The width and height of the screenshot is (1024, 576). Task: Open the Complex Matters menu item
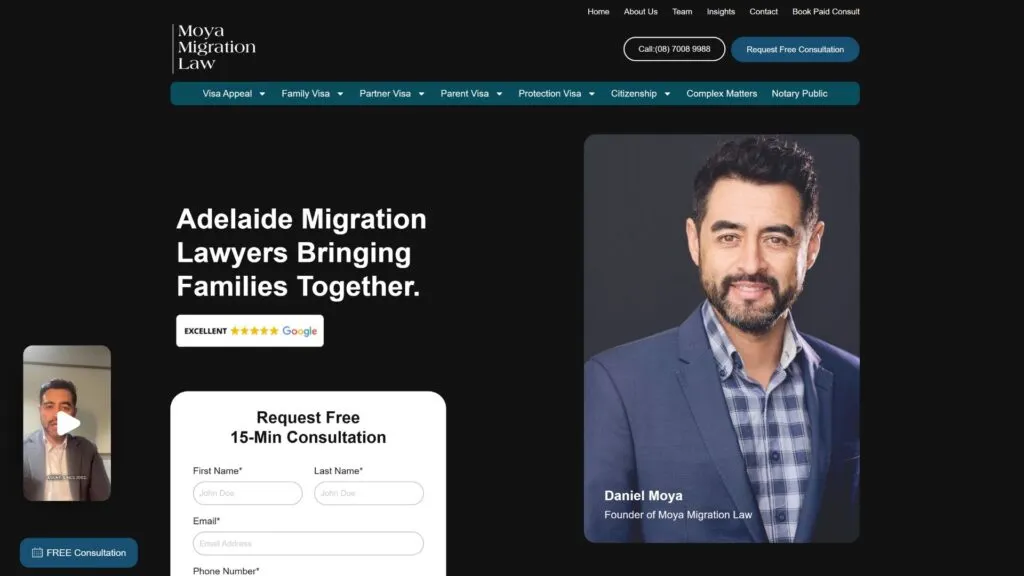point(721,93)
